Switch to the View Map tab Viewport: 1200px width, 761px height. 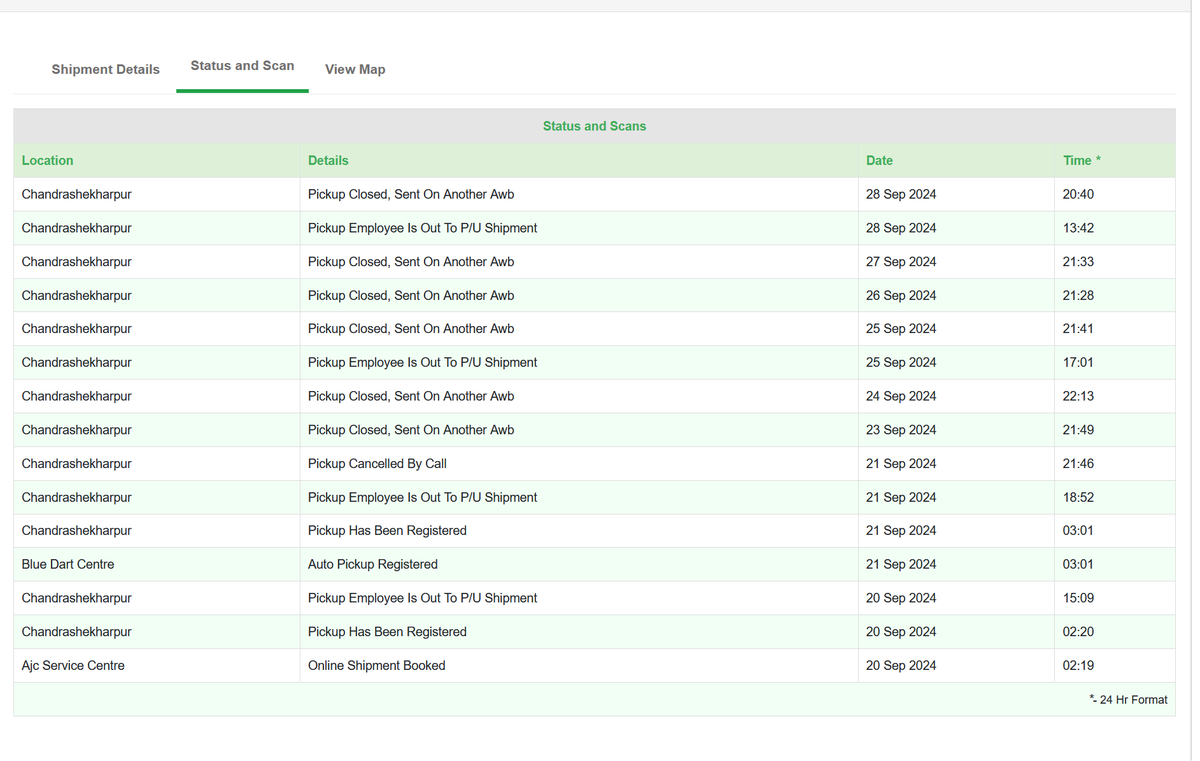[x=355, y=69]
